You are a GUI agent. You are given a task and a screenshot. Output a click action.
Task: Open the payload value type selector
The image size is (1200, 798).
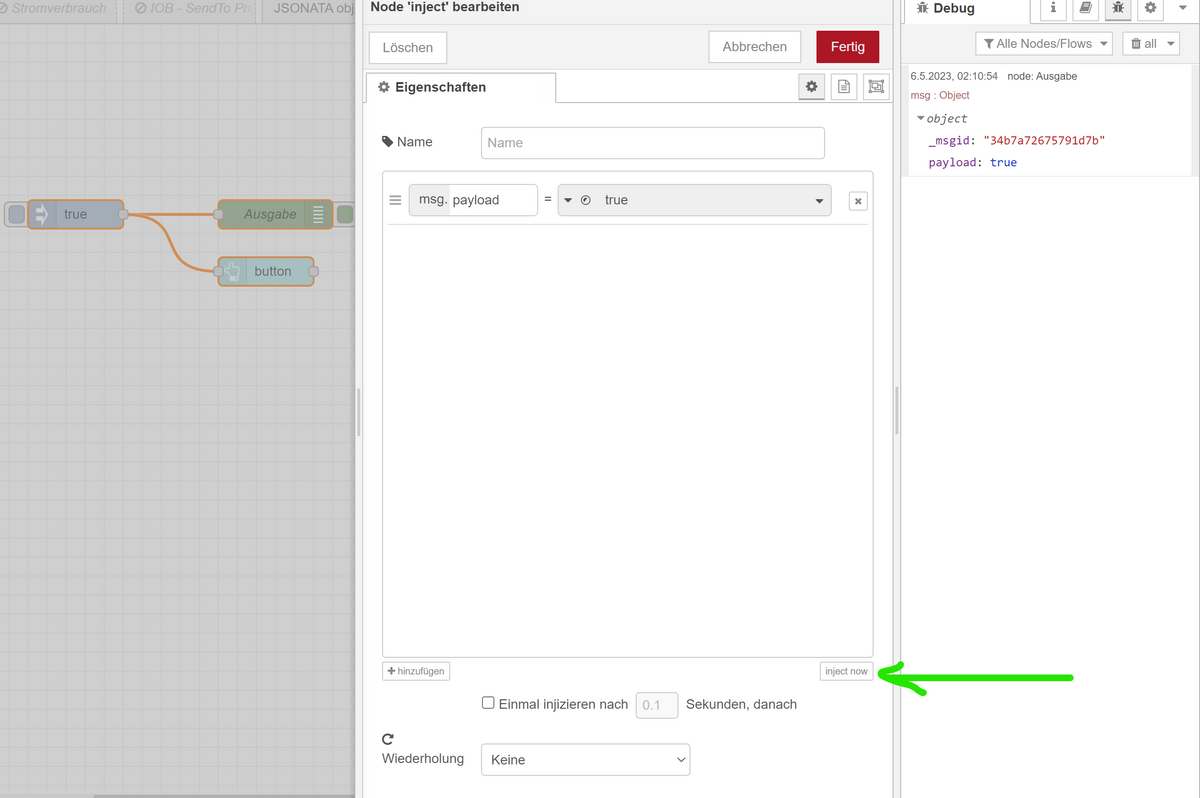tap(577, 200)
